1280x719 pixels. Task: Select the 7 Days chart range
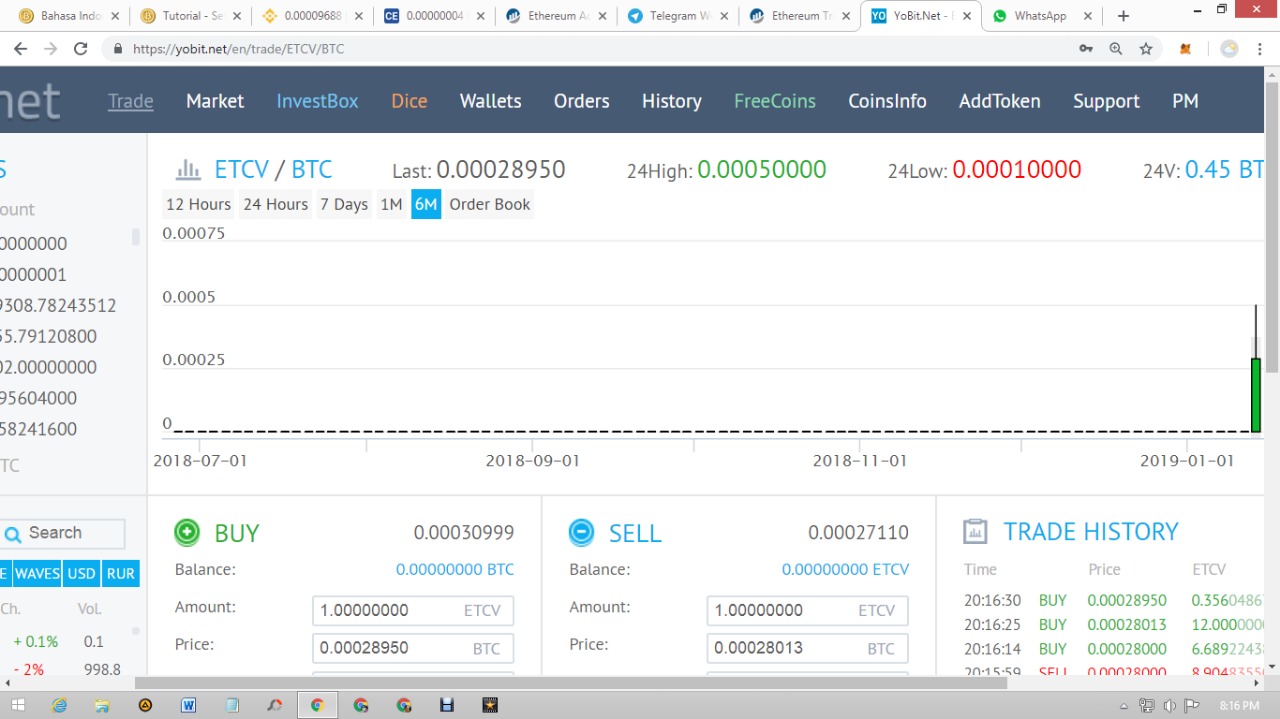click(344, 204)
